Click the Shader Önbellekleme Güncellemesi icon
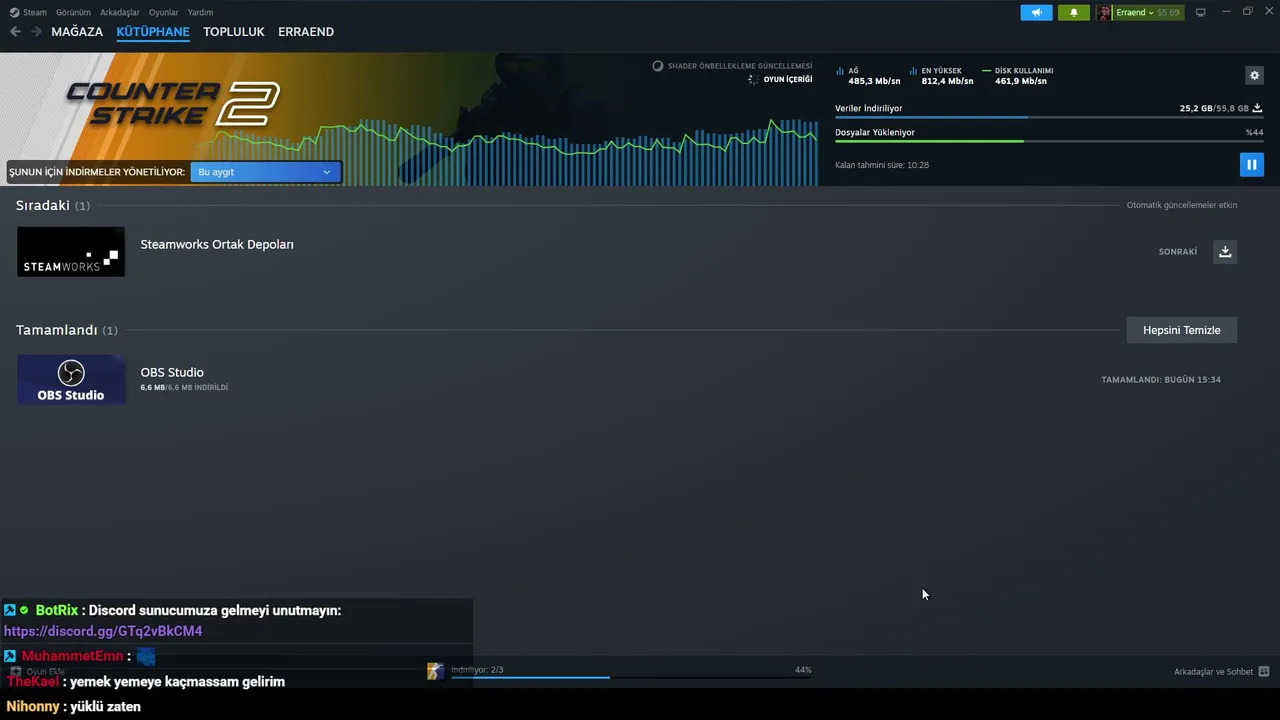 [x=658, y=66]
